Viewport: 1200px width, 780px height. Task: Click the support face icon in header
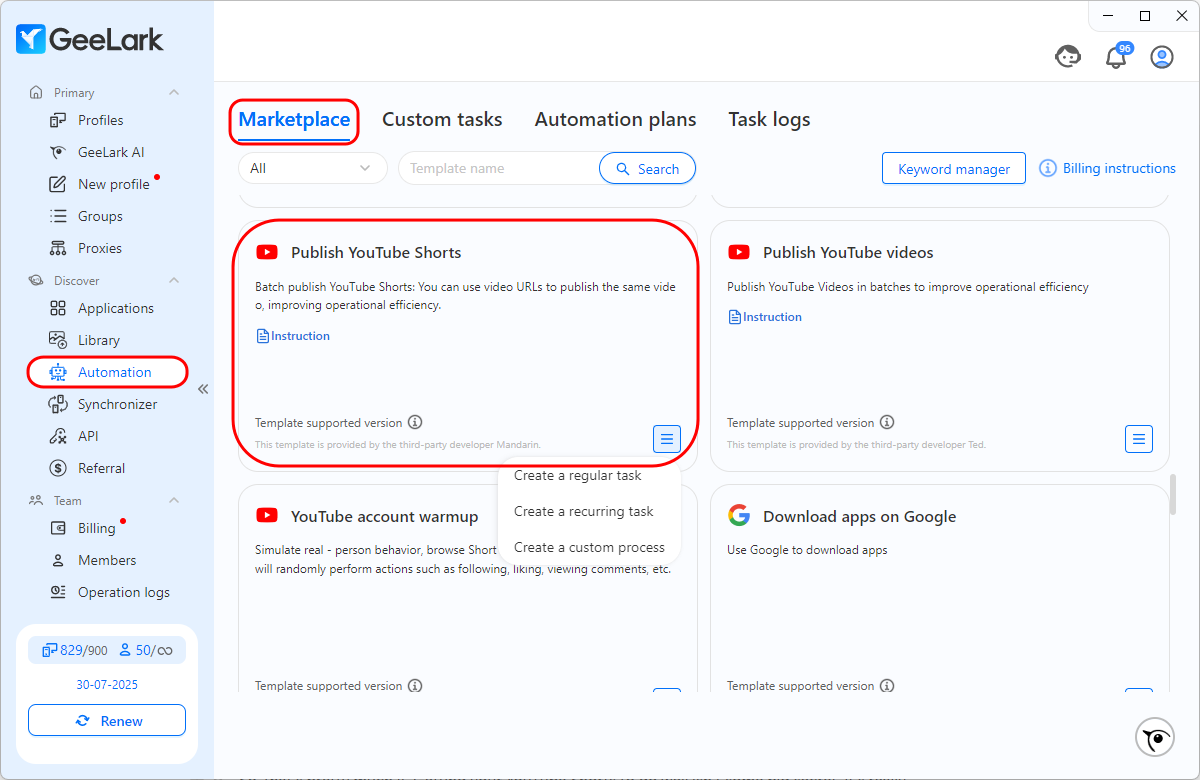(x=1068, y=57)
